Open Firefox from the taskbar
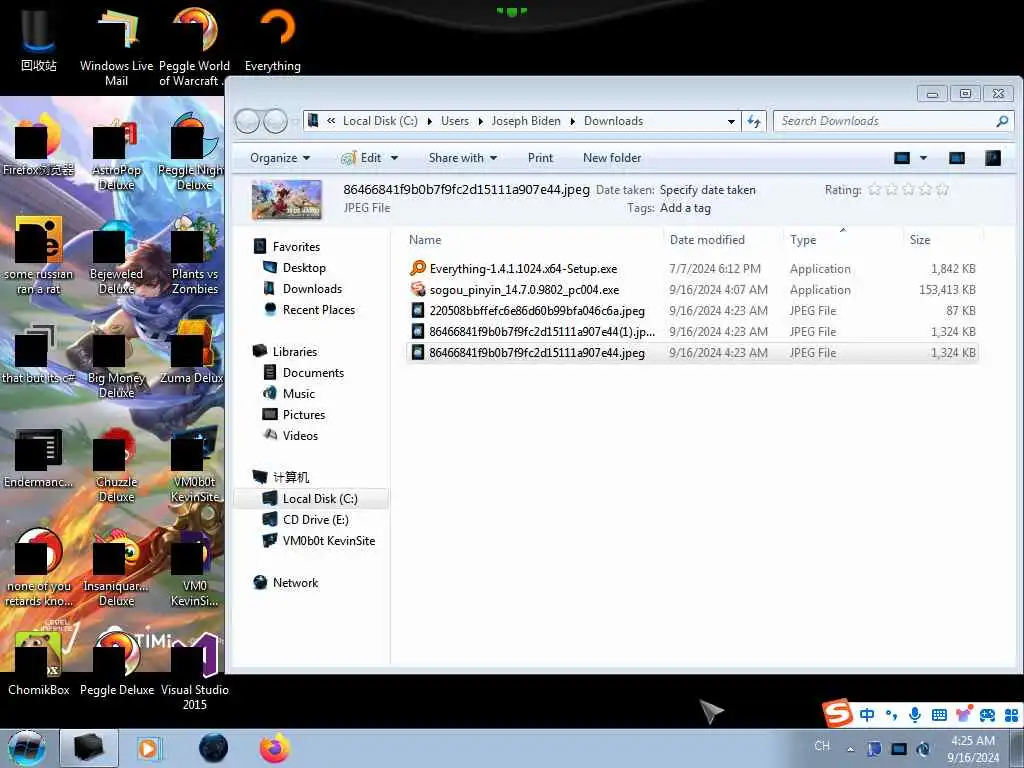 (275, 748)
